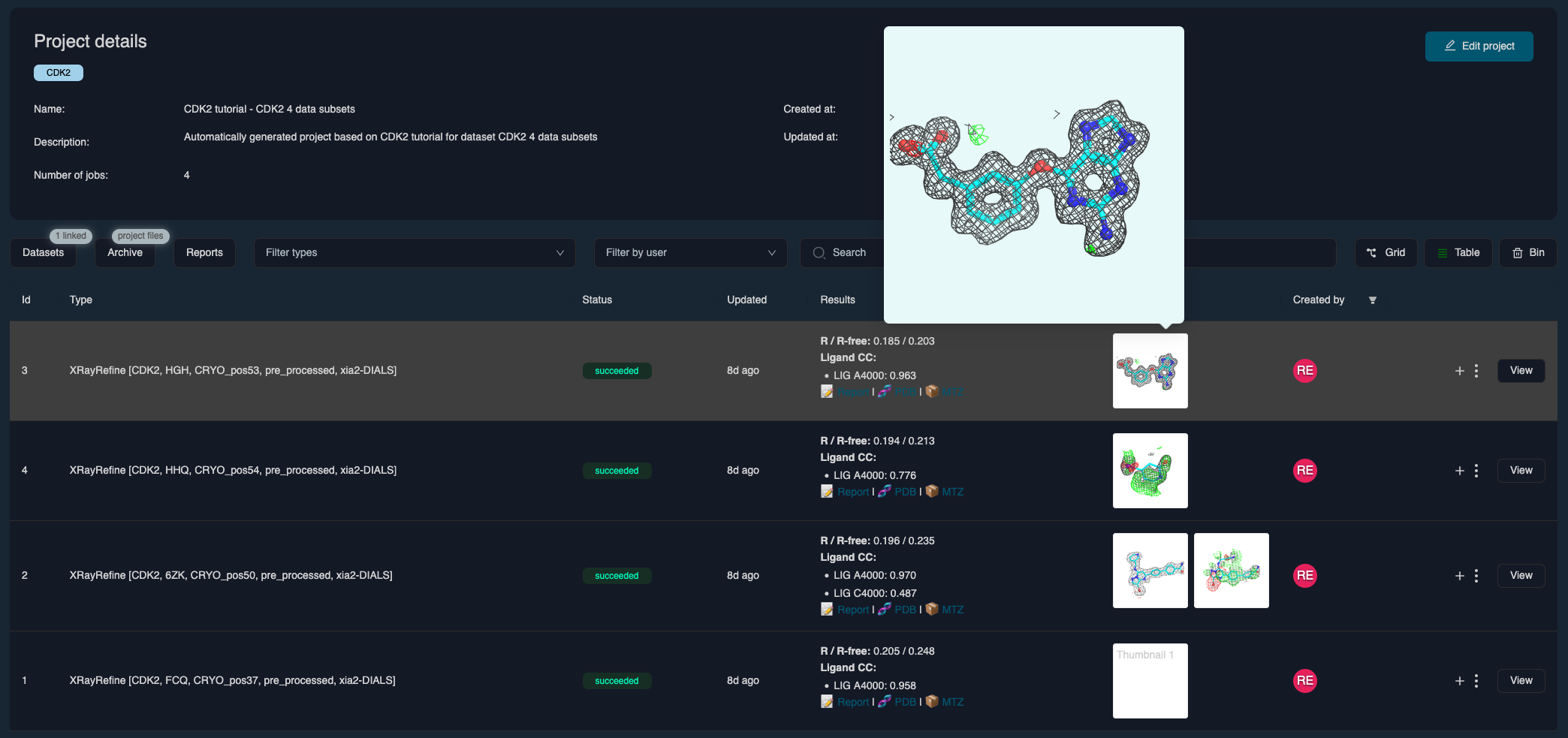Viewport: 1568px width, 738px height.
Task: Click the RE user avatar in job 3 row
Action: 1304,371
